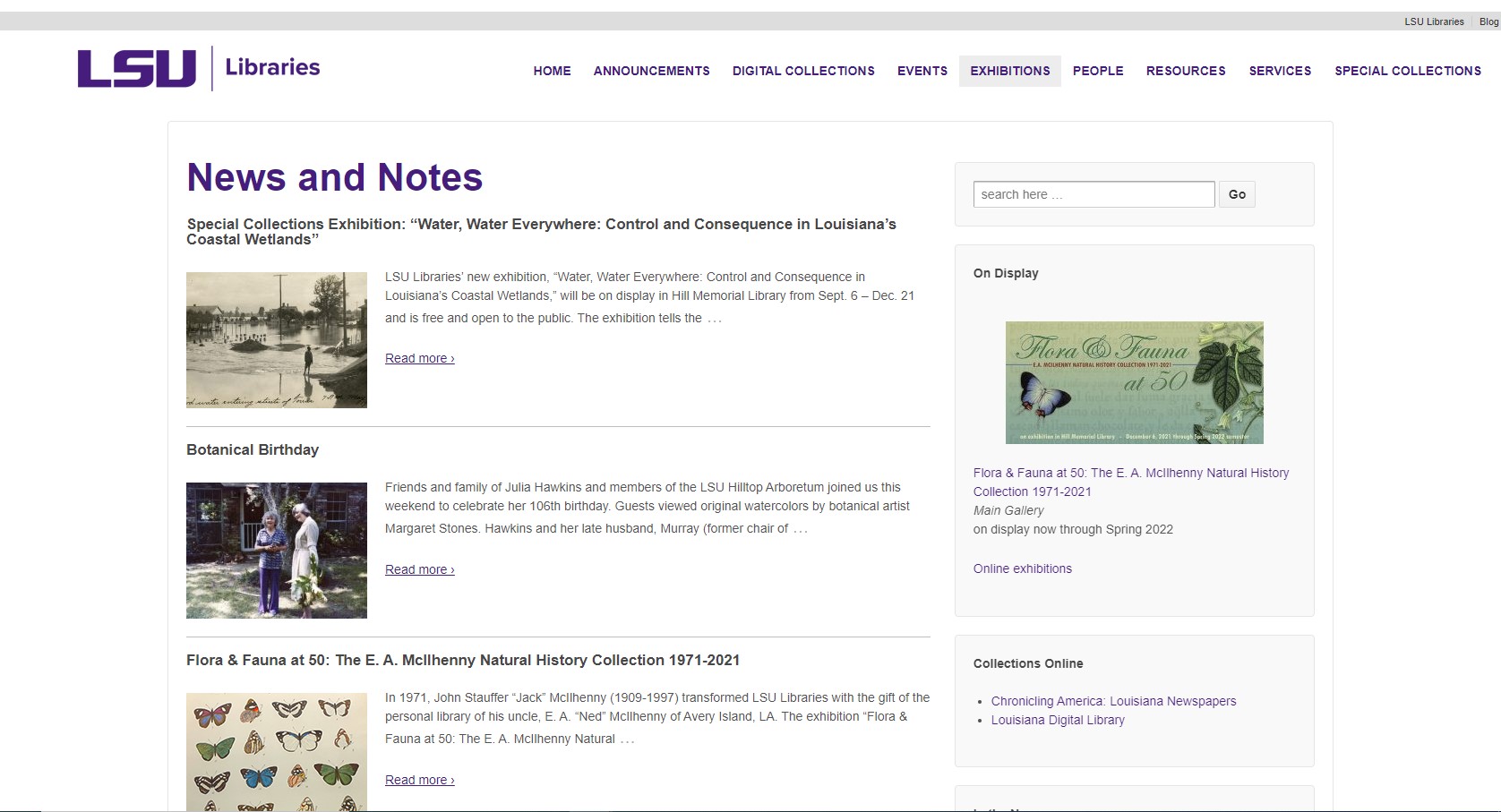Click the 'On Display' sidebar heading

click(1006, 273)
